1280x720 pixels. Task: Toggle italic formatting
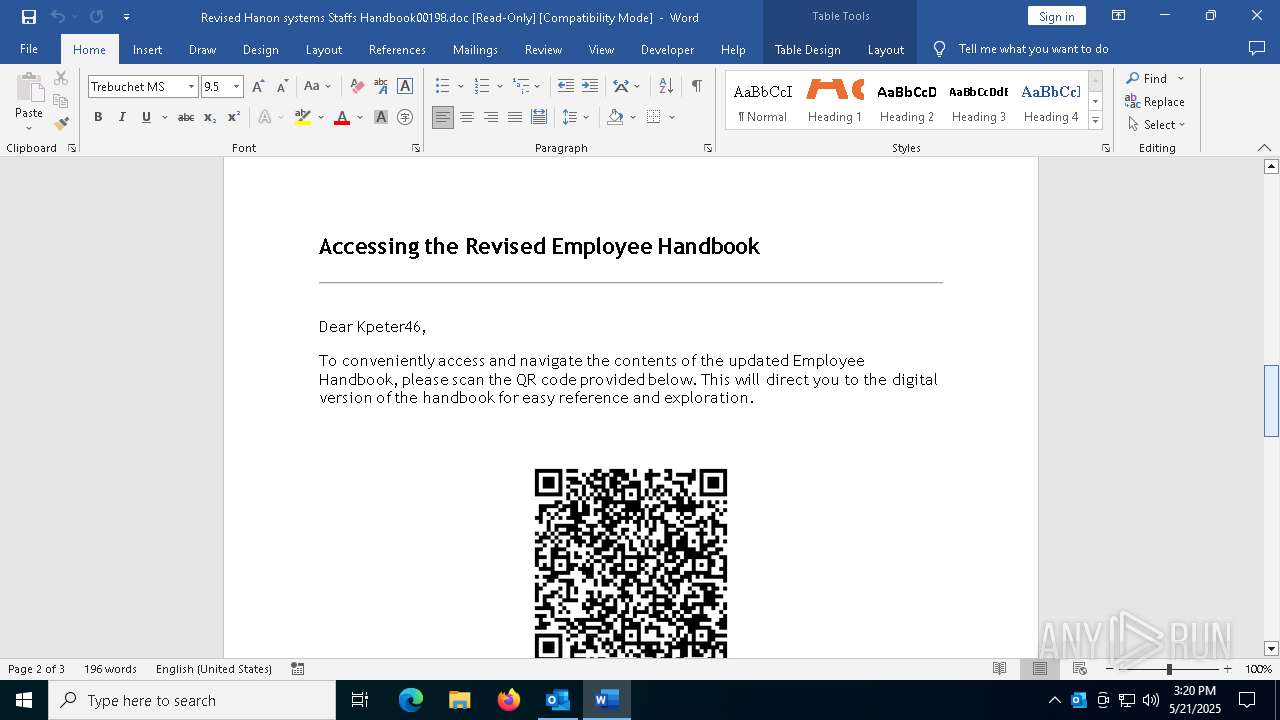pyautogui.click(x=122, y=117)
